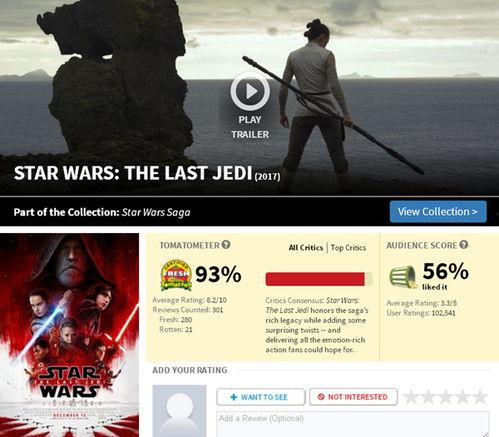Click the 93% Tomatometer score
This screenshot has height=437, width=499.
coord(218,274)
